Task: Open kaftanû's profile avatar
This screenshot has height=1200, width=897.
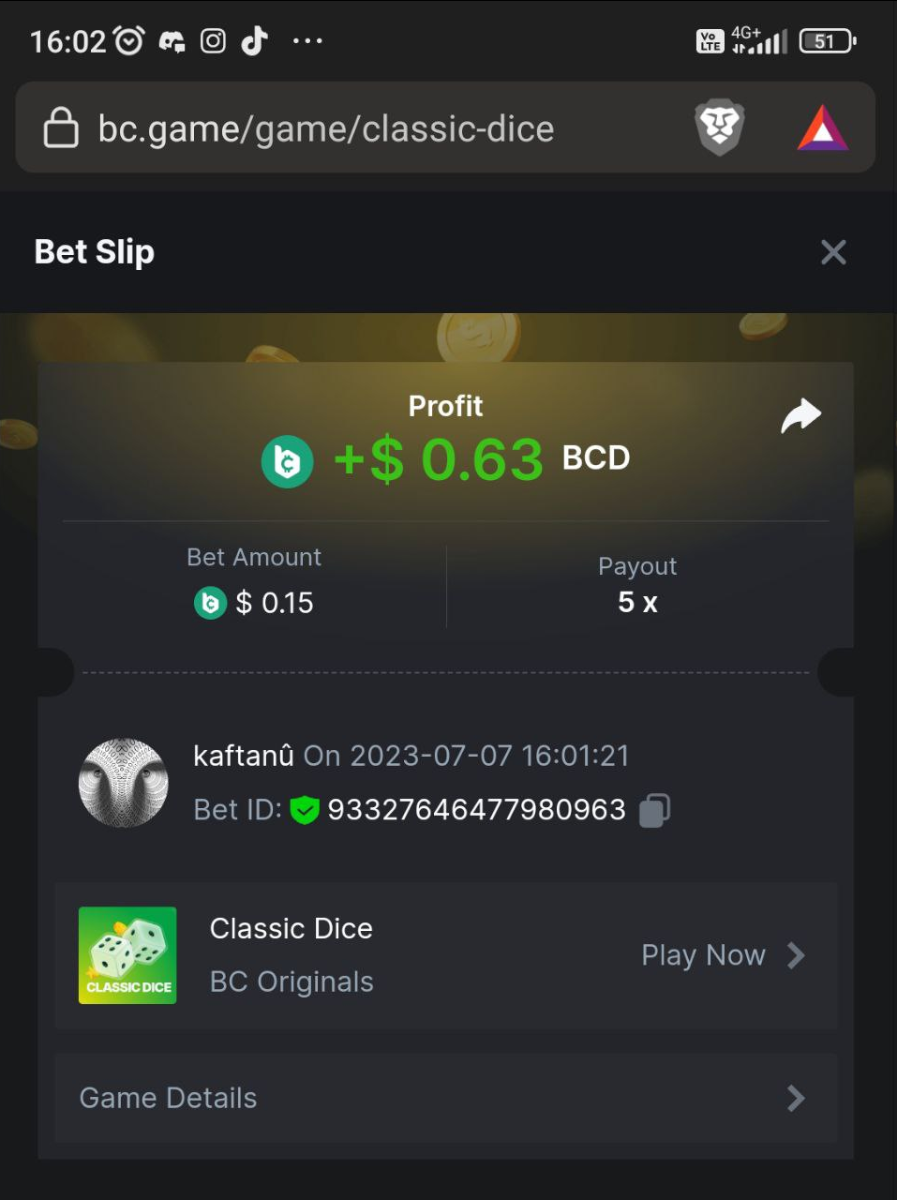Action: (123, 783)
